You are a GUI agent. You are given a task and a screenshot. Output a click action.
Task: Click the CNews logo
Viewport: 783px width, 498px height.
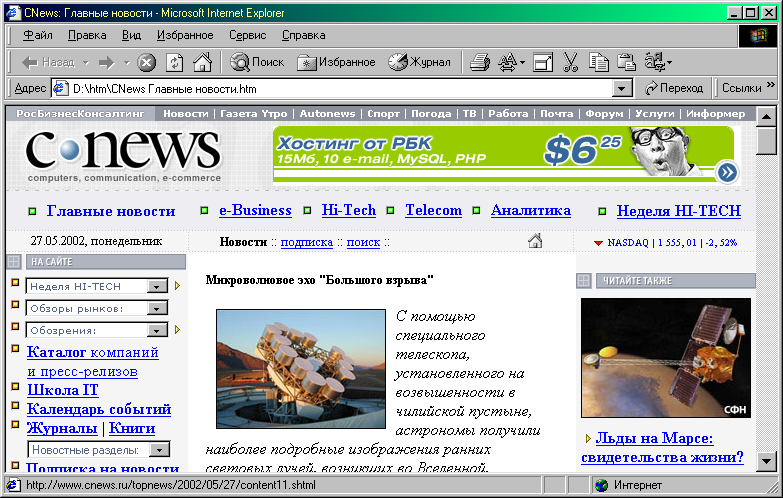(123, 156)
